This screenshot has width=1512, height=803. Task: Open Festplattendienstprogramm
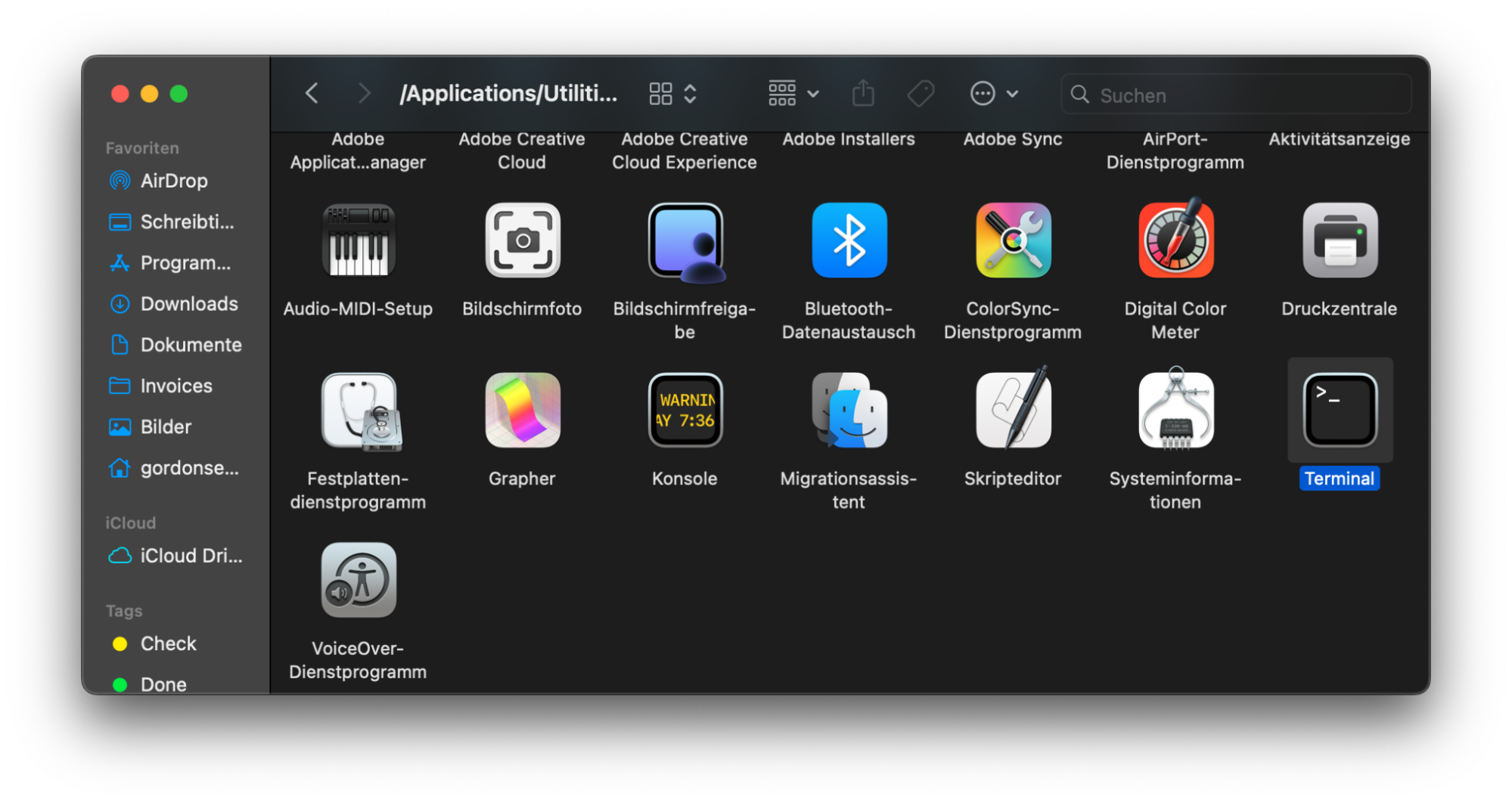[x=358, y=411]
